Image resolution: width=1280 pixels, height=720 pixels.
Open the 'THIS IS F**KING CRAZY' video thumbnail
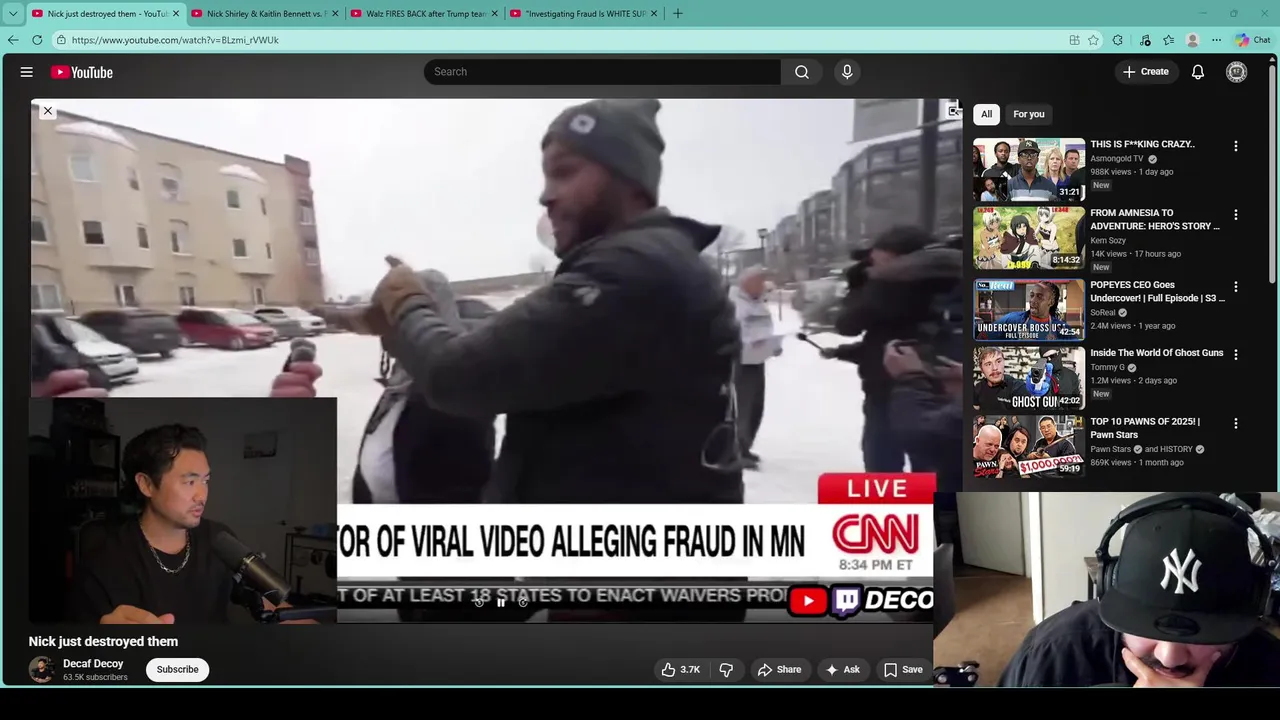click(1029, 169)
